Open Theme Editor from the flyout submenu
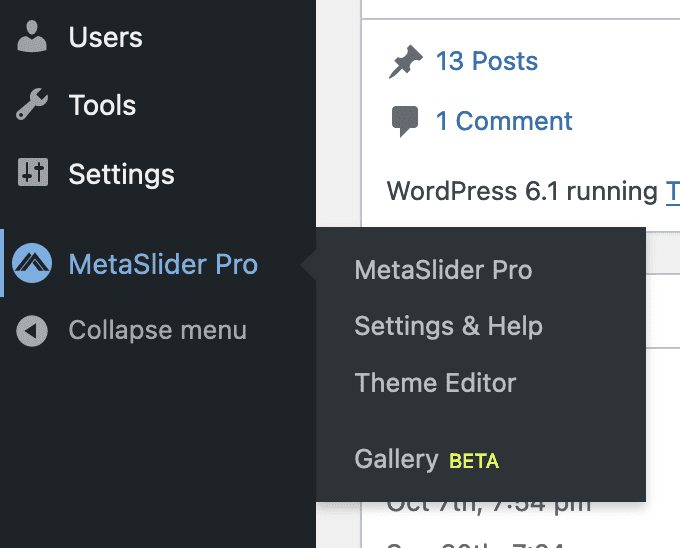The image size is (680, 548). [x=435, y=383]
